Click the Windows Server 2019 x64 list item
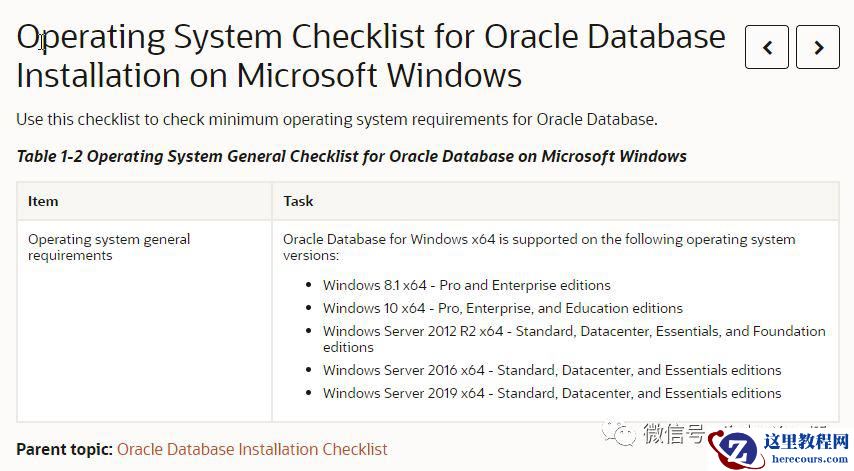Image resolution: width=854 pixels, height=471 pixels. (x=551, y=393)
